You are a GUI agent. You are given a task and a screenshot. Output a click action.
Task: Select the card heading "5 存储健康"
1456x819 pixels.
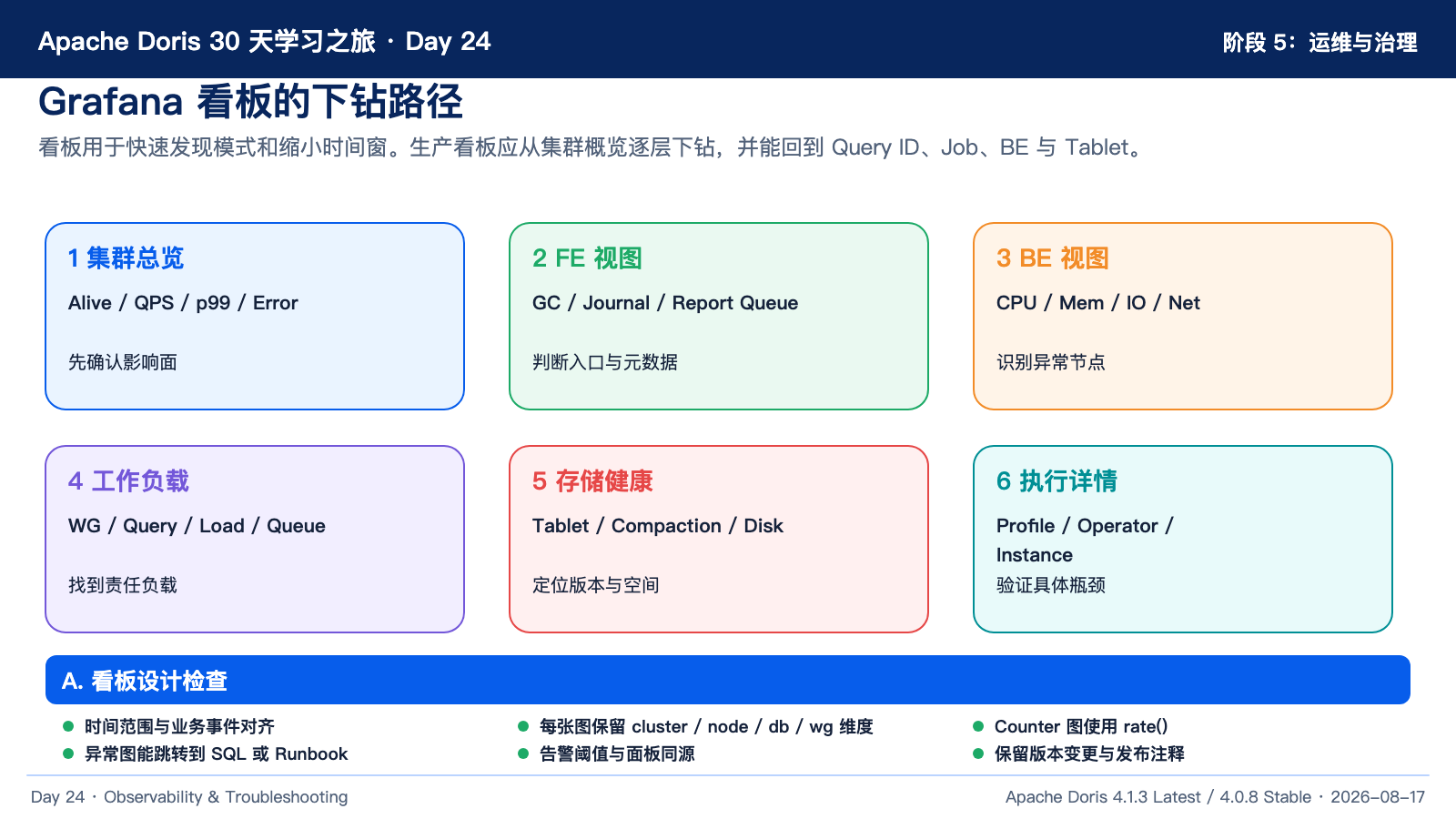point(592,481)
